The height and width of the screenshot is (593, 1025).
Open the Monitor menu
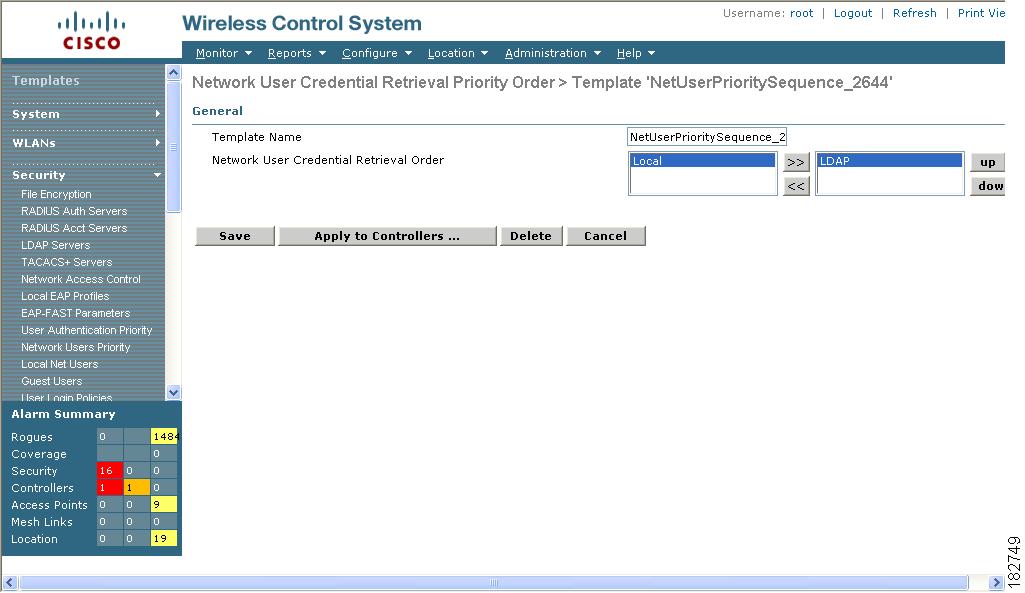pos(224,53)
